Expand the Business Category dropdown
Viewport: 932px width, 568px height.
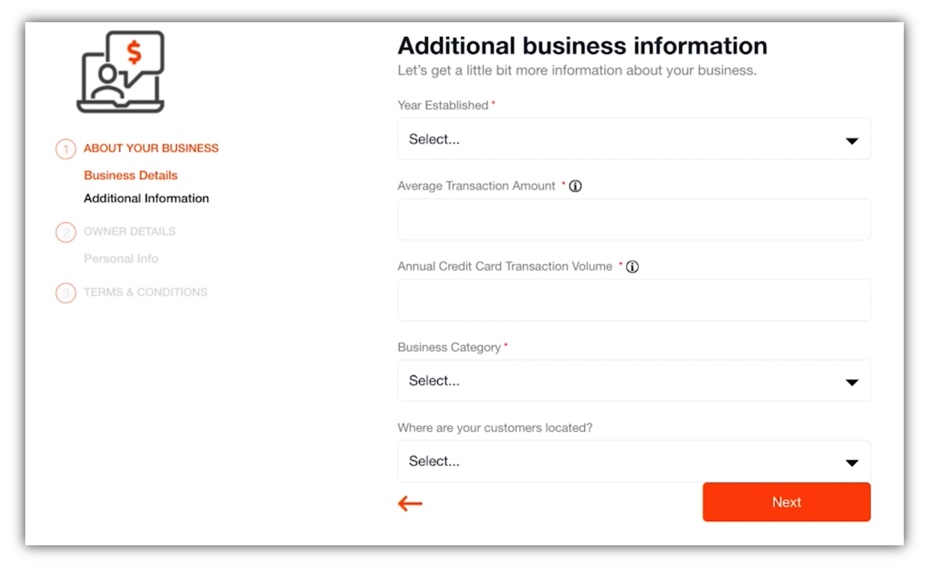634,381
